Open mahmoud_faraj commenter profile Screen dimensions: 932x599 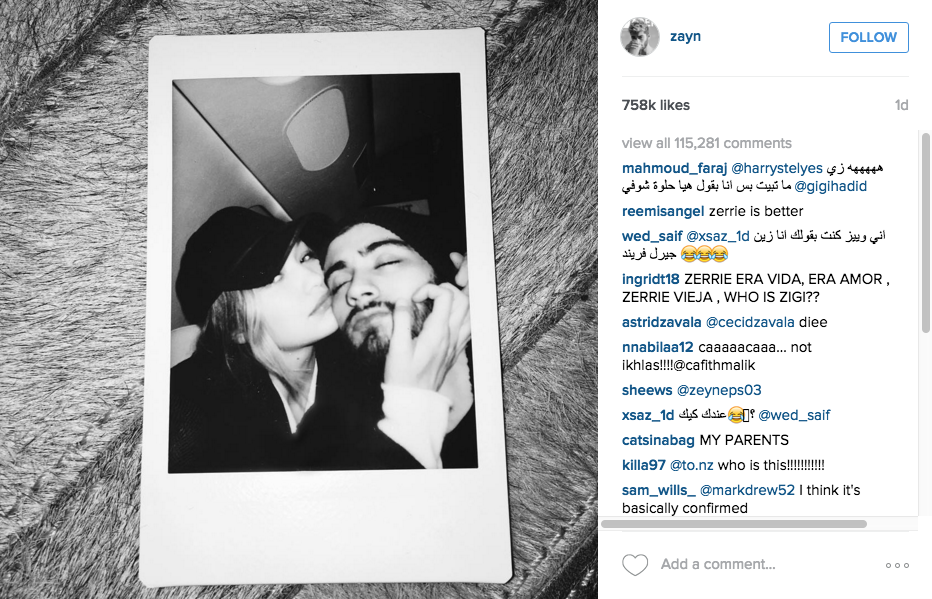[674, 169]
